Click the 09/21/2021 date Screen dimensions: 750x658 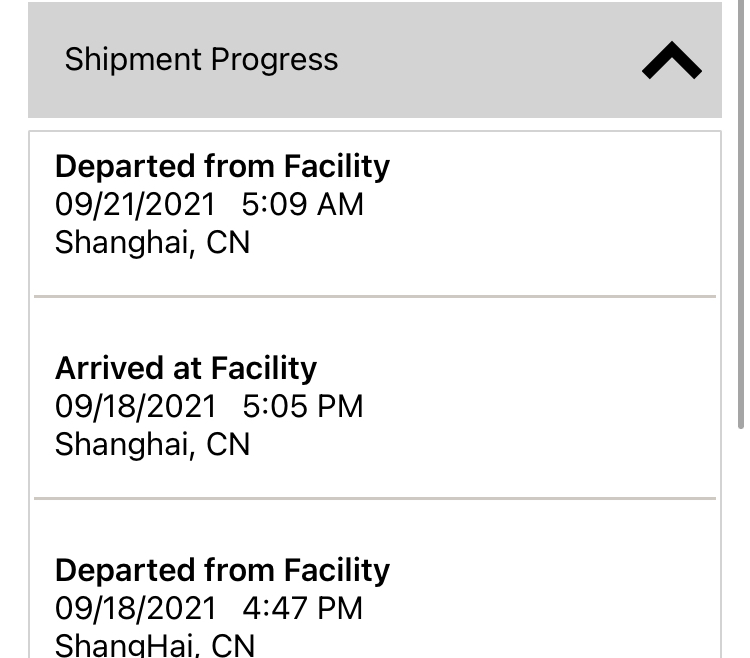pyautogui.click(x=135, y=205)
